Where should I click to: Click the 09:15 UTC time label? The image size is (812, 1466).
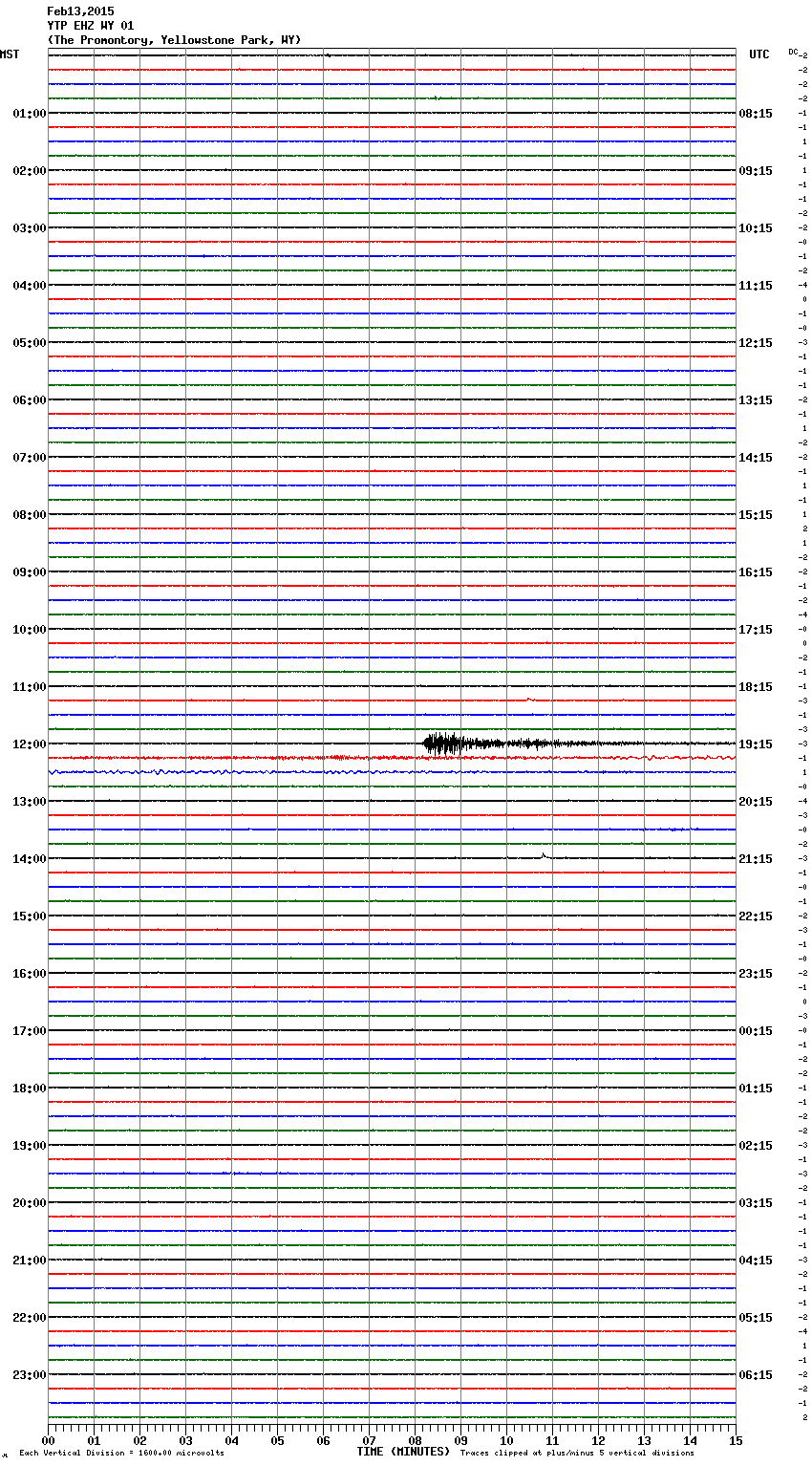click(756, 171)
